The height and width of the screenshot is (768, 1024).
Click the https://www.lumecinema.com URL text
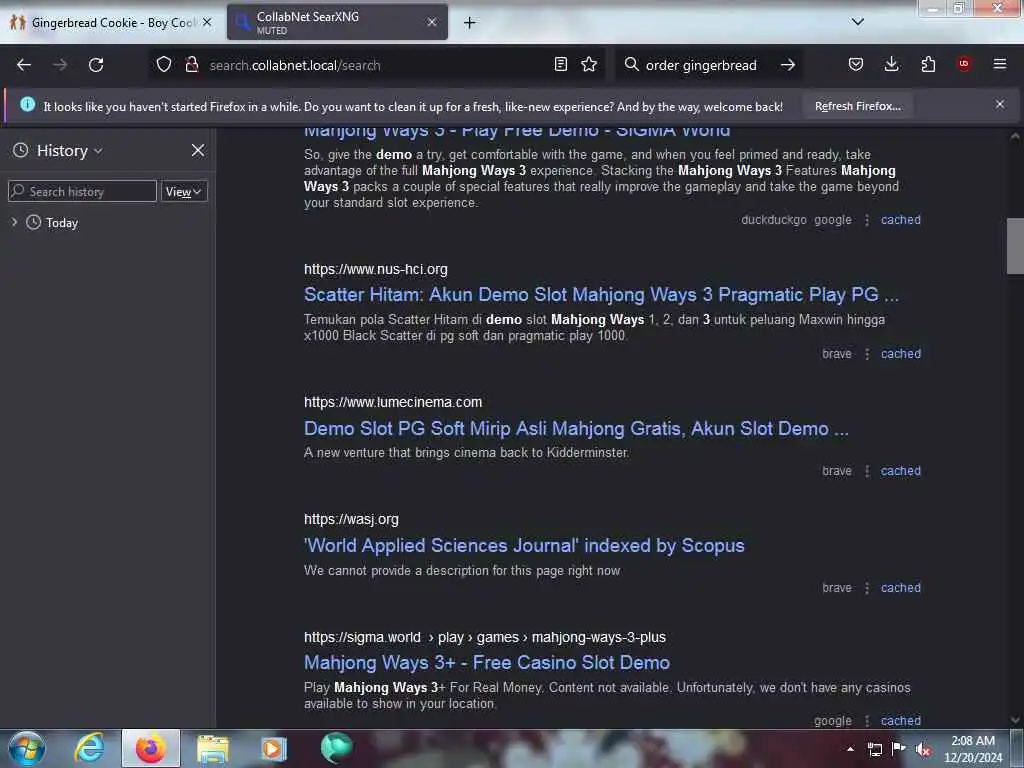392,402
